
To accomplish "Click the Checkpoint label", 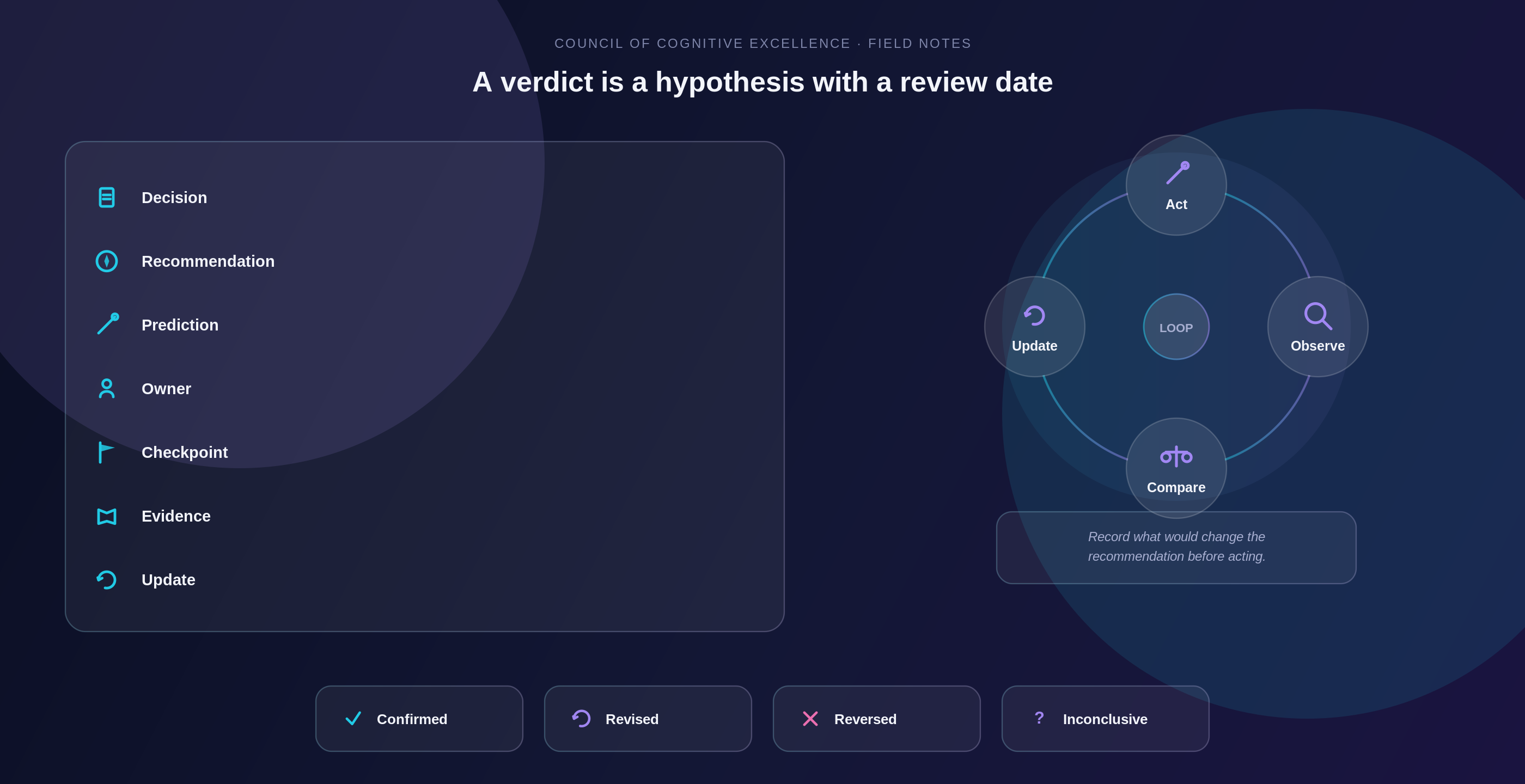I will [185, 452].
